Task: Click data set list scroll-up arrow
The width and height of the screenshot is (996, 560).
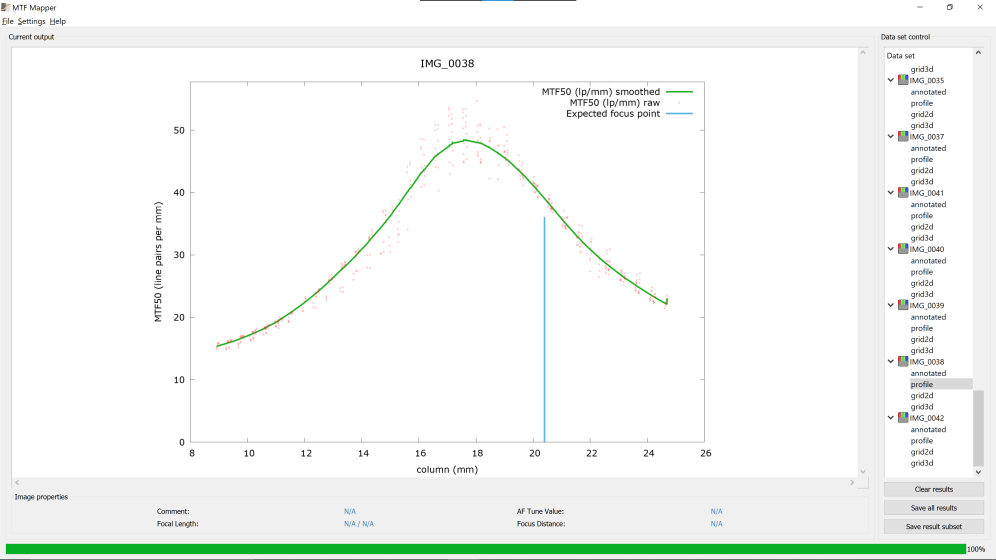Action: tap(978, 53)
